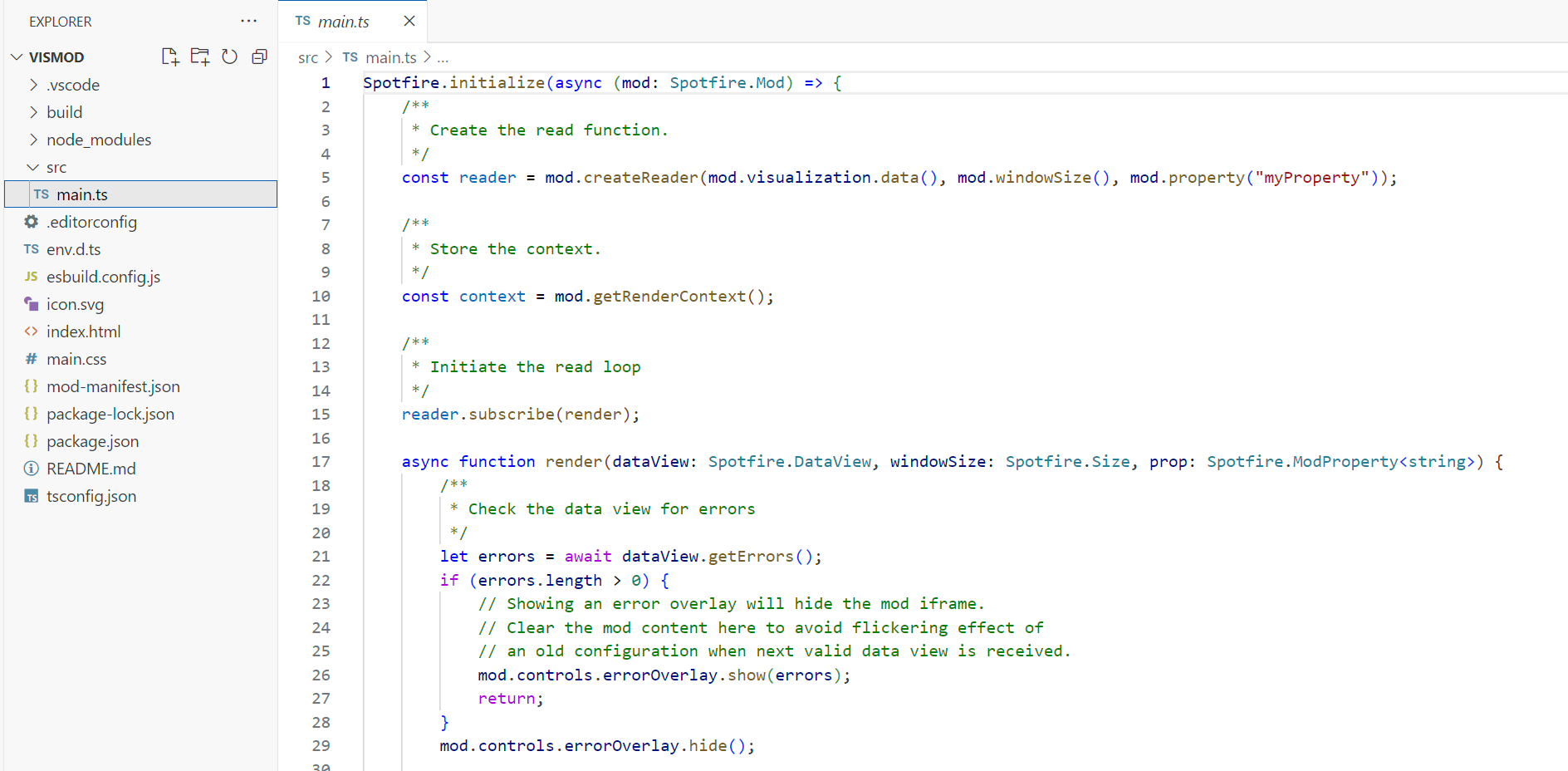Click the src breadcrumb segment
This screenshot has width=1568, height=771.
pyautogui.click(x=308, y=57)
